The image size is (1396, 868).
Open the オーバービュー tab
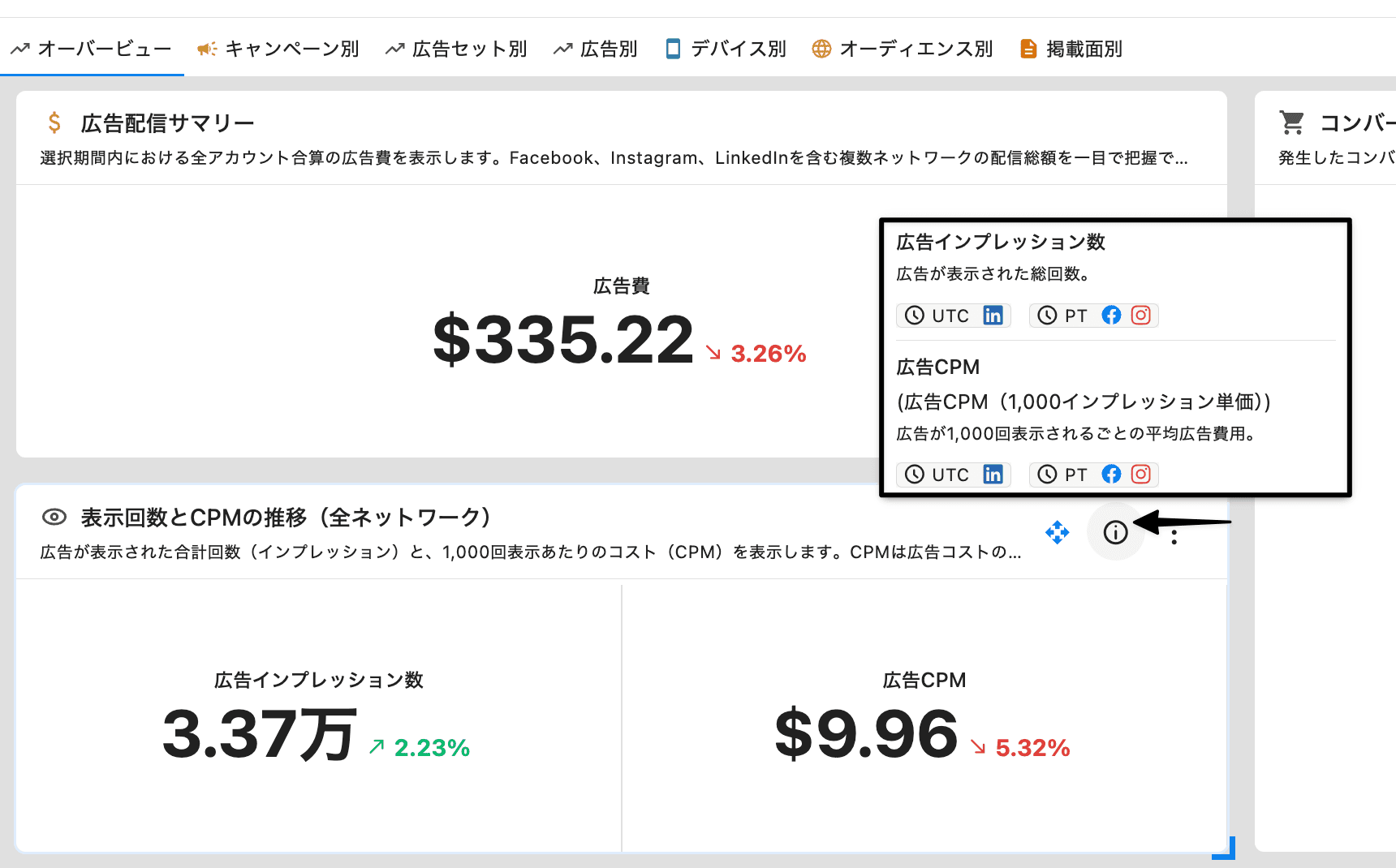coord(92,49)
